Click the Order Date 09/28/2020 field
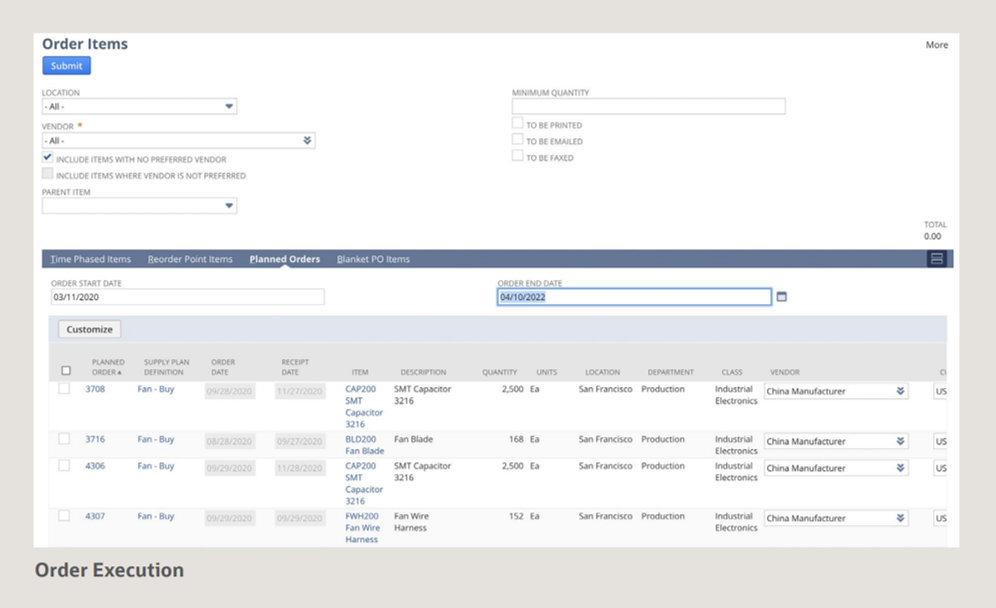The image size is (996, 608). [x=229, y=391]
